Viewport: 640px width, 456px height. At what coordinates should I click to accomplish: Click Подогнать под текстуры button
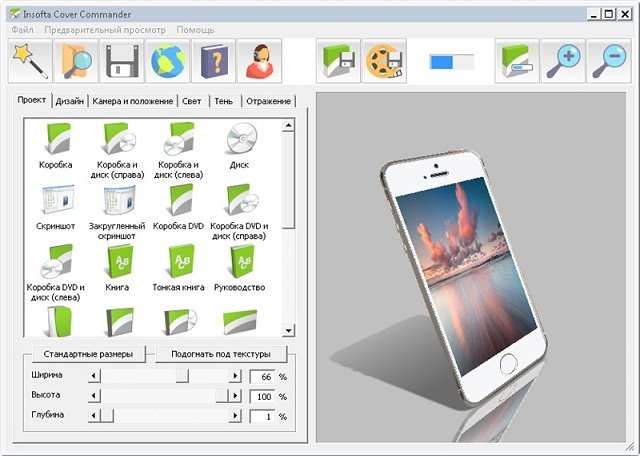[221, 354]
